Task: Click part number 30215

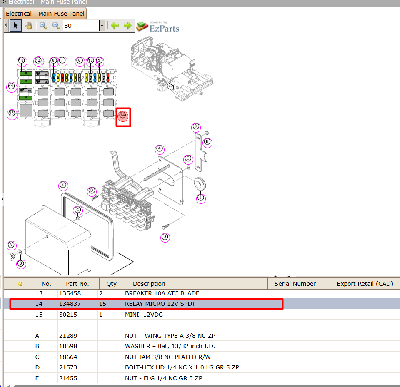Action: tap(68, 315)
